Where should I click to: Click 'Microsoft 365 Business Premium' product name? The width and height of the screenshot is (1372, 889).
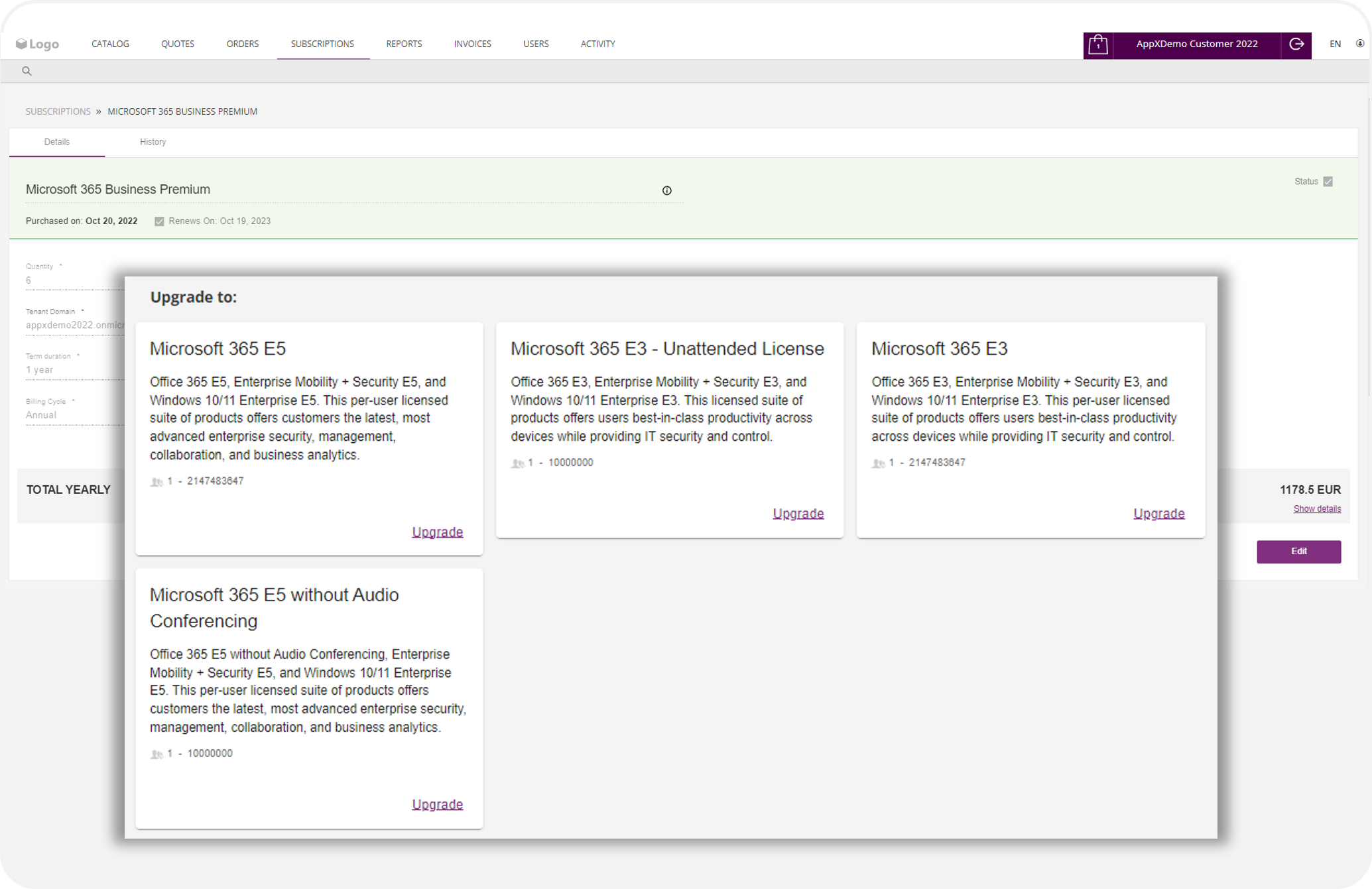(118, 190)
